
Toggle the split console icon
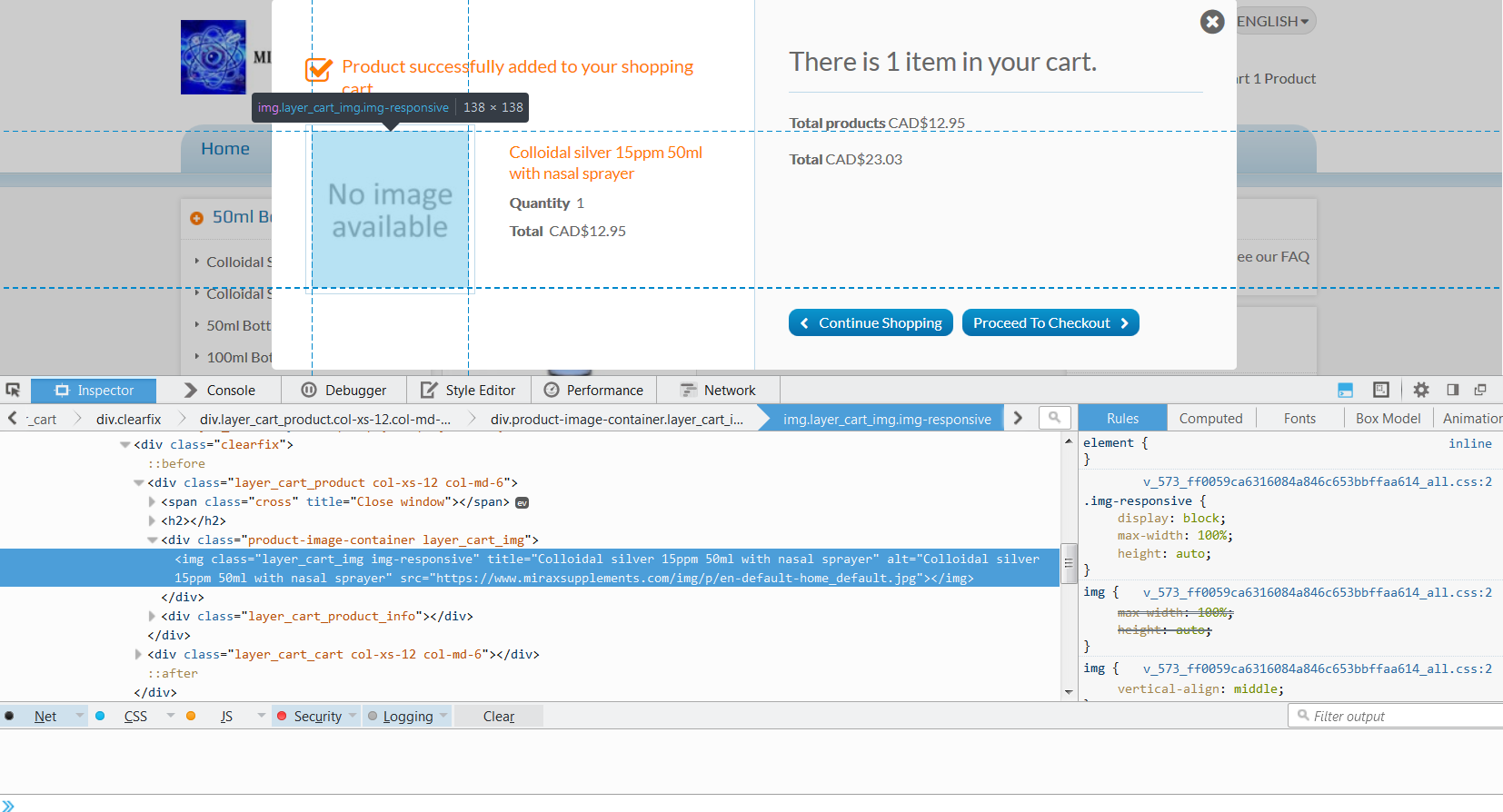coord(1346,390)
